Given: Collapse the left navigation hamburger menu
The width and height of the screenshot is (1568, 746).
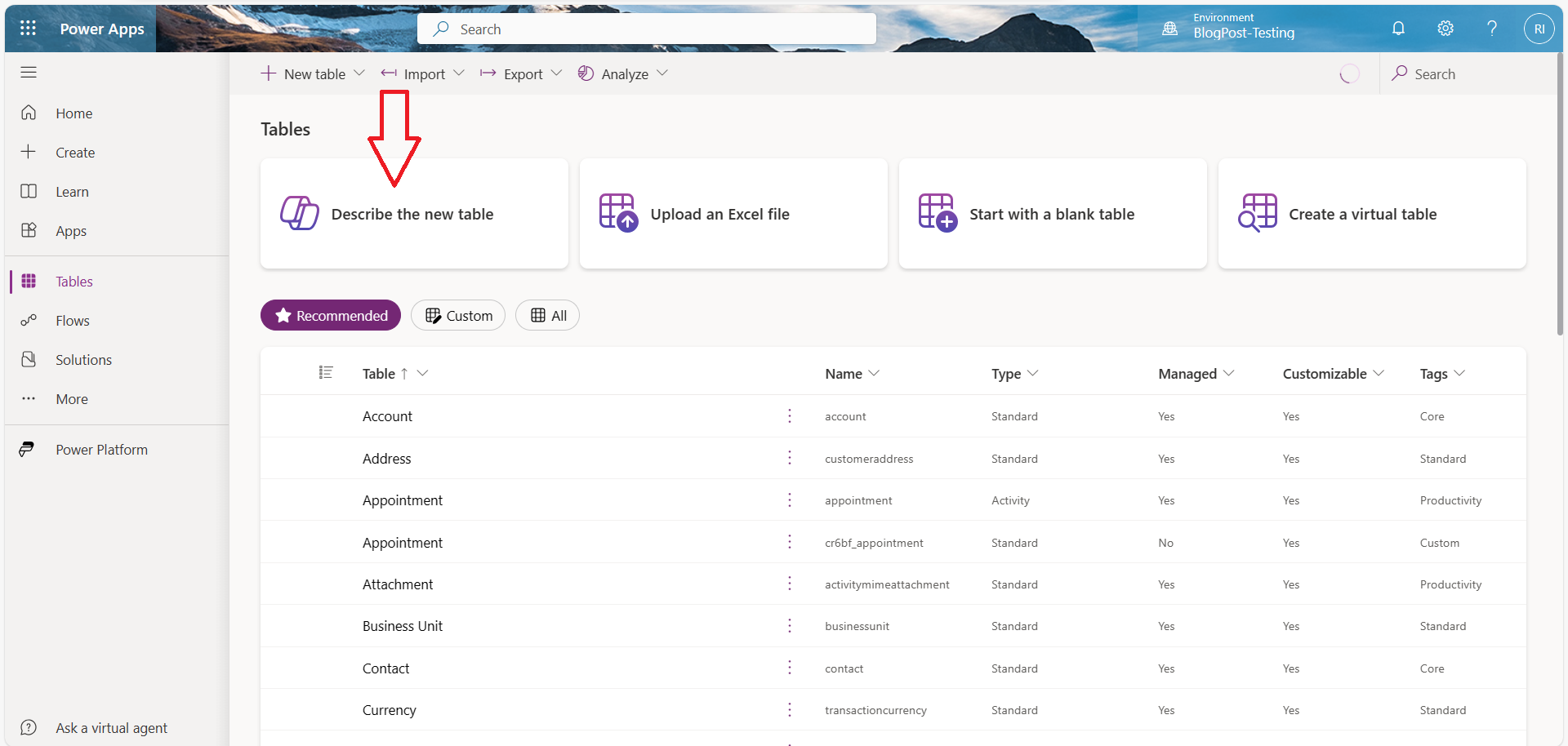Looking at the screenshot, I should (29, 73).
